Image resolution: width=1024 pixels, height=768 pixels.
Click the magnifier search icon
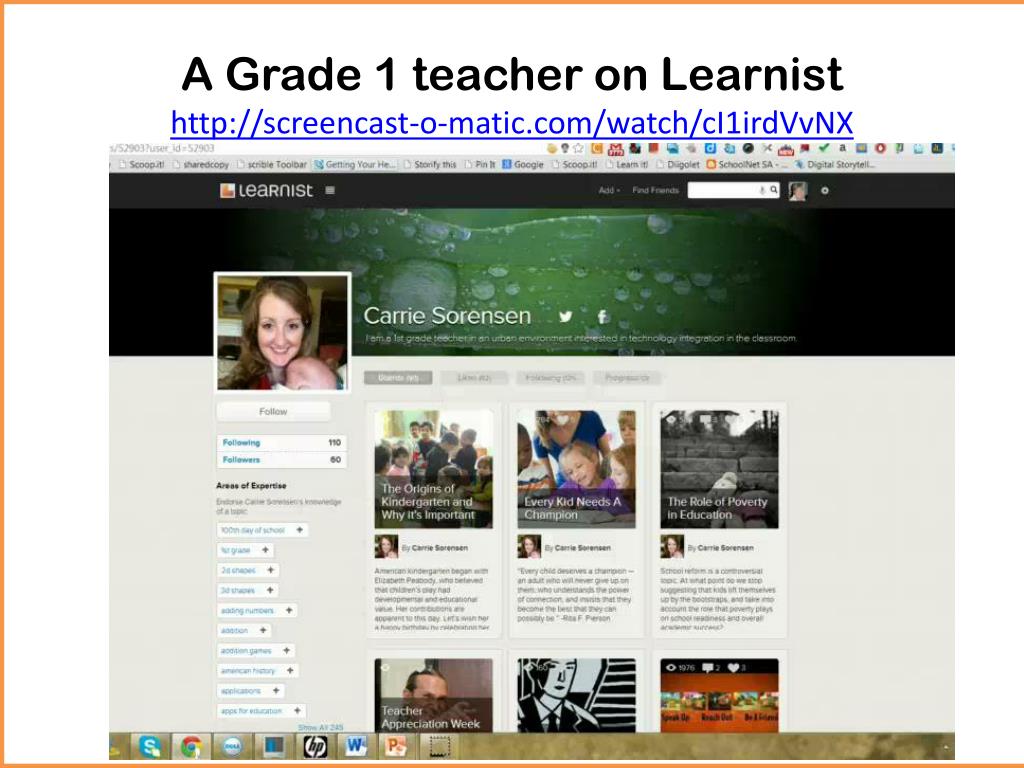tap(773, 190)
